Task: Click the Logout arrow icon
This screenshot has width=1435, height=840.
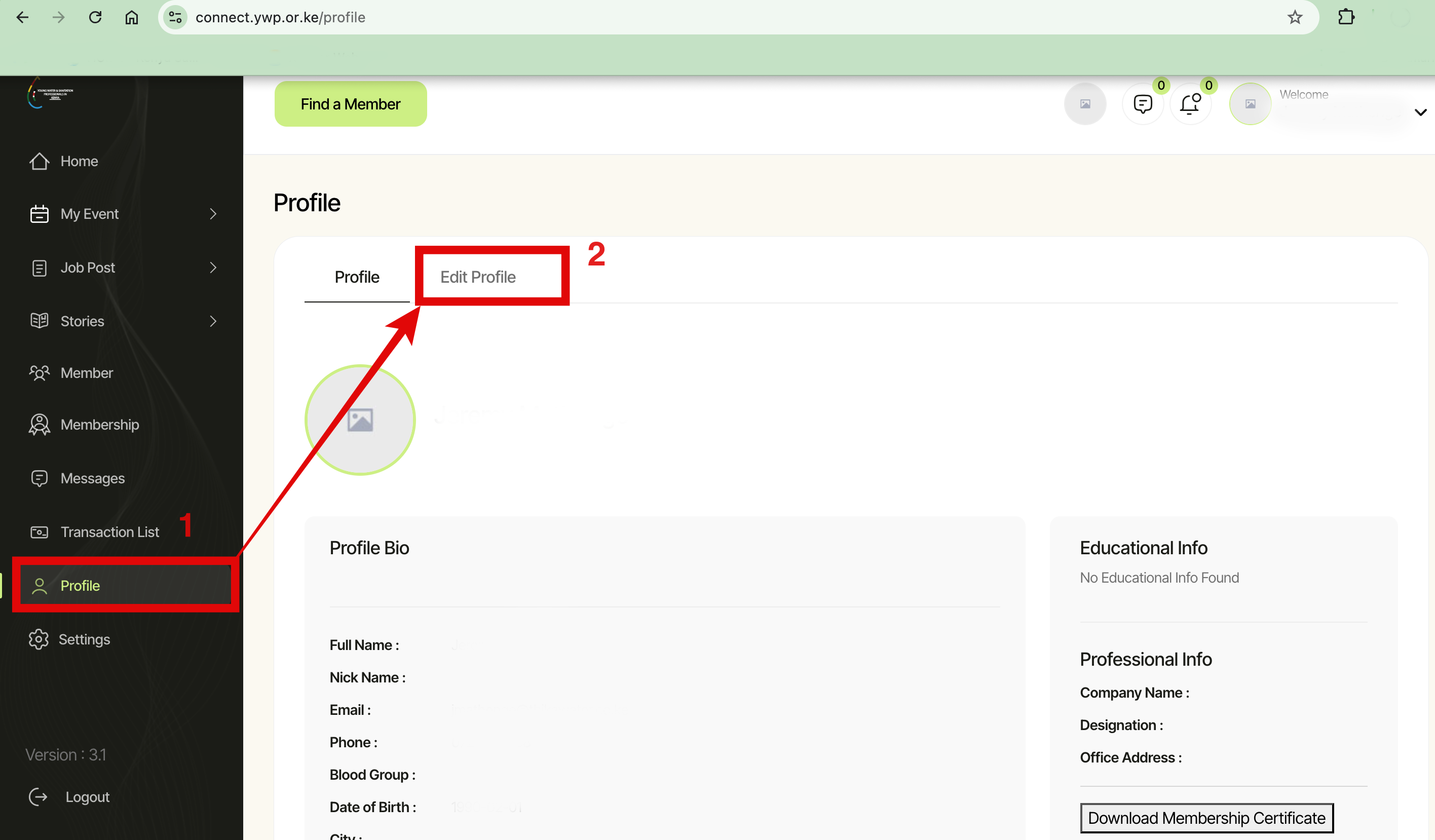Action: pos(38,797)
